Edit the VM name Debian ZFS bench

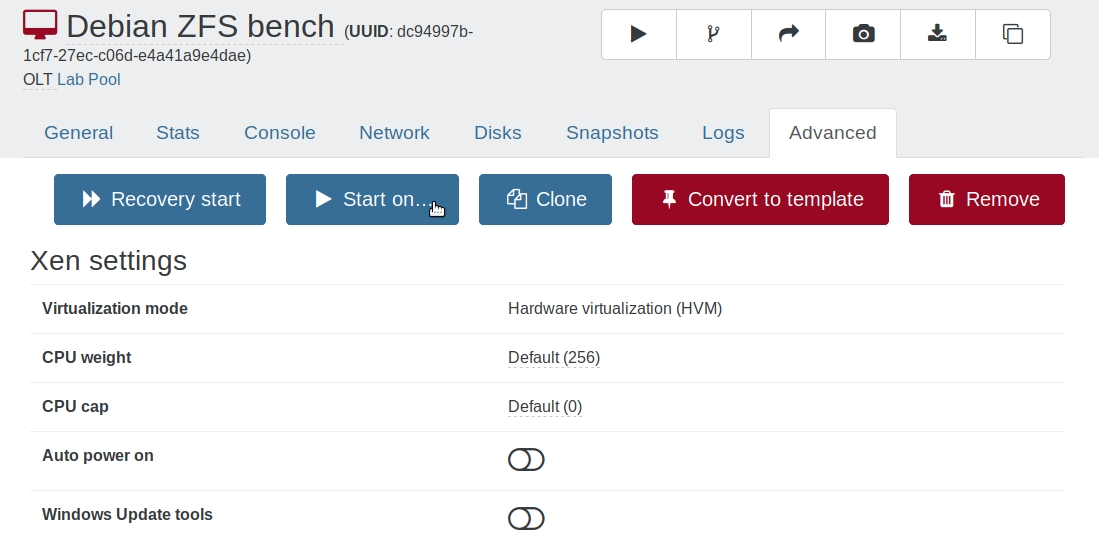pos(200,27)
